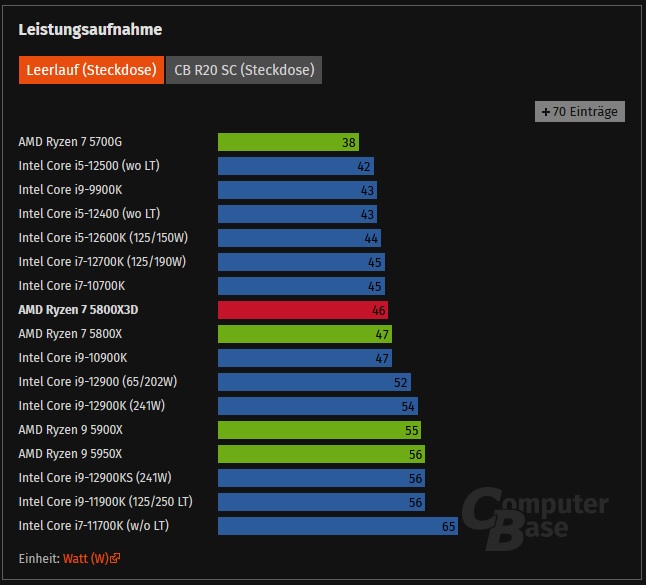Screen dimensions: 646x585
Task: Select the AMD Ryzen 9 5950X label
Action: (70, 454)
